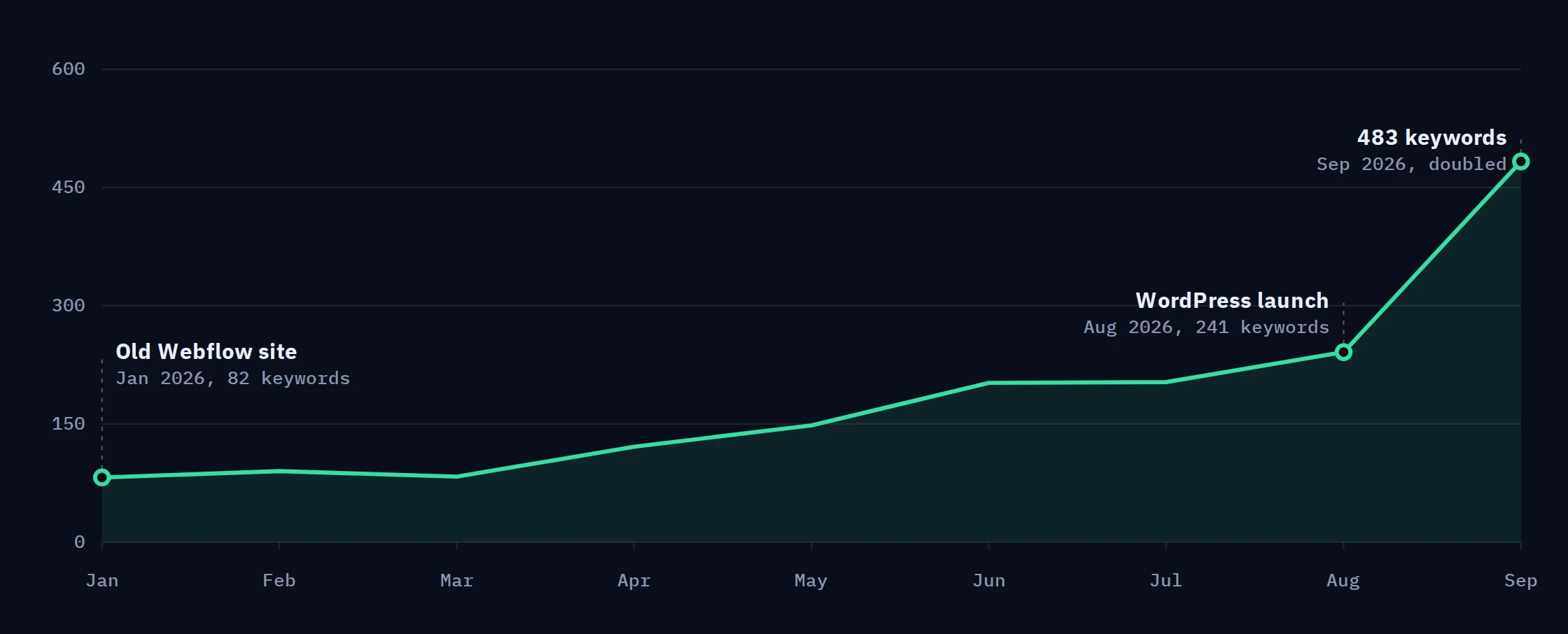The height and width of the screenshot is (634, 1568).
Task: Click the Jun x-axis label
Action: coord(988,581)
